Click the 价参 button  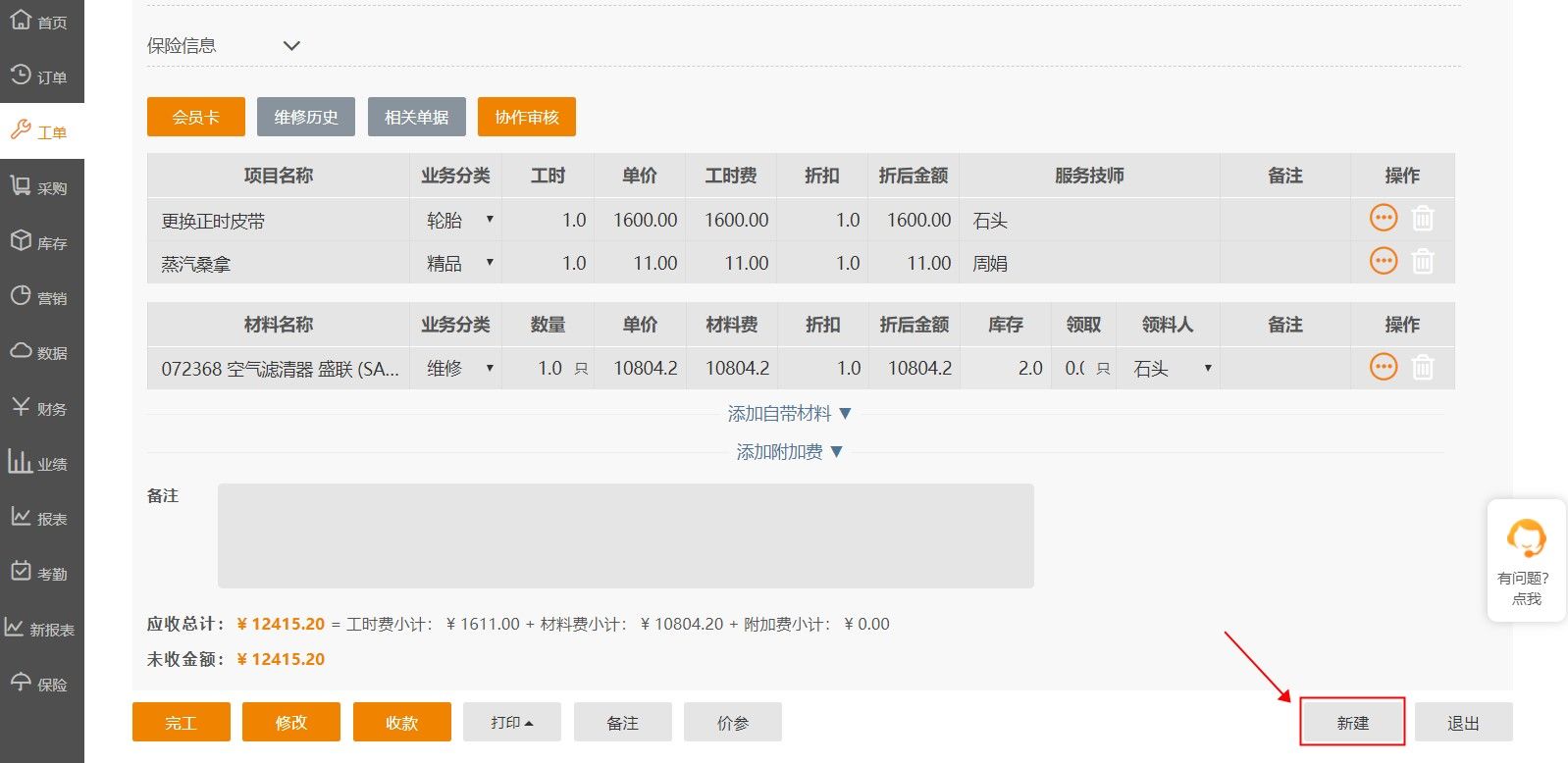coord(733,722)
